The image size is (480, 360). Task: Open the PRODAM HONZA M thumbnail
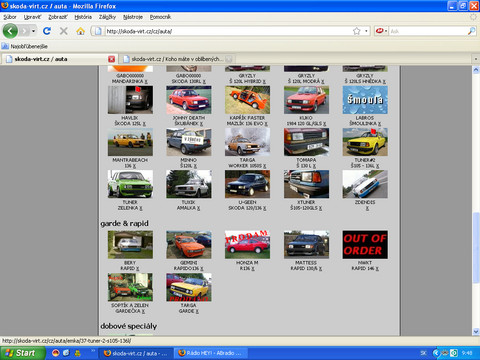coord(247,245)
